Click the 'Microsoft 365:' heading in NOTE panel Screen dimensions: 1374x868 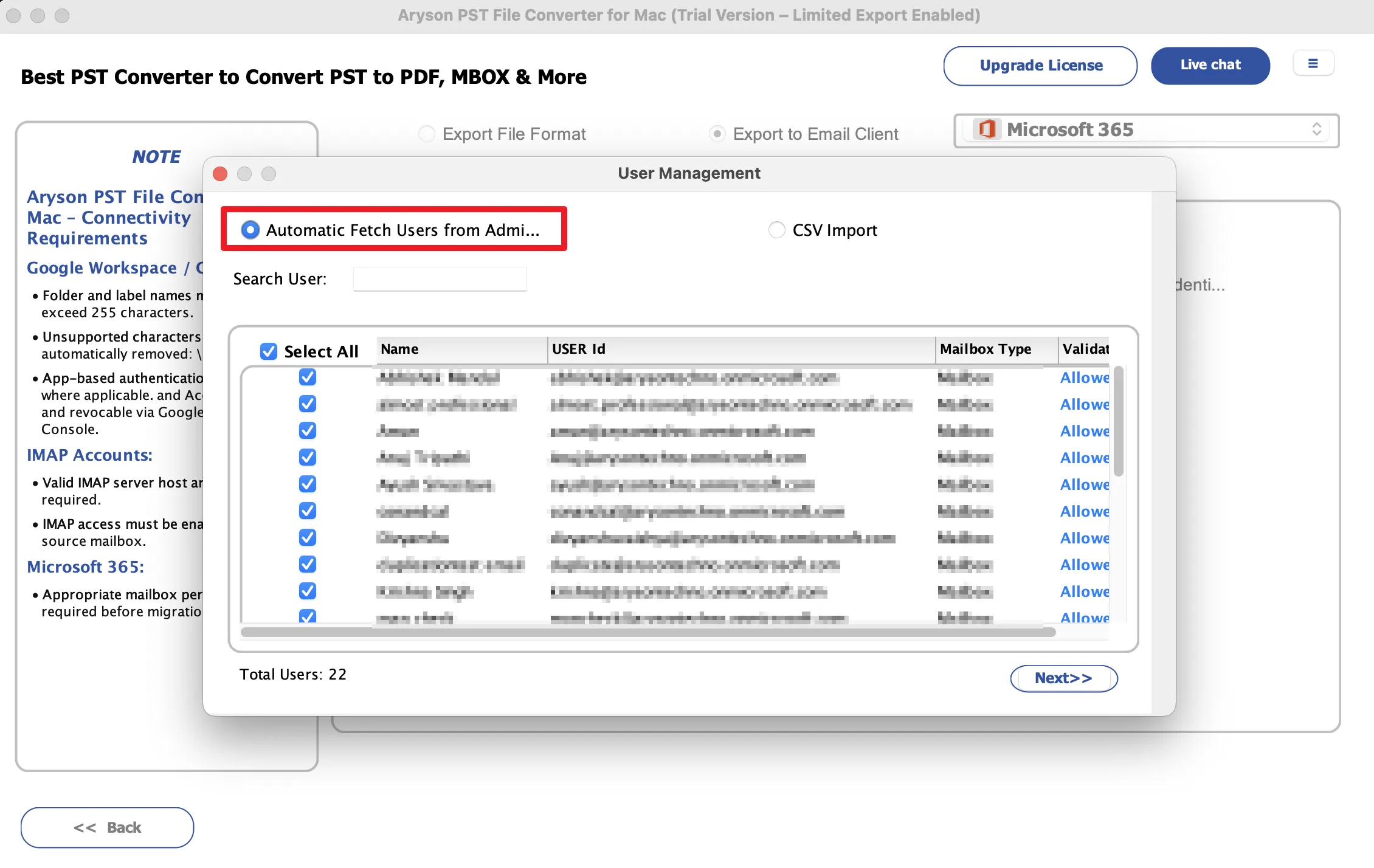click(x=86, y=567)
